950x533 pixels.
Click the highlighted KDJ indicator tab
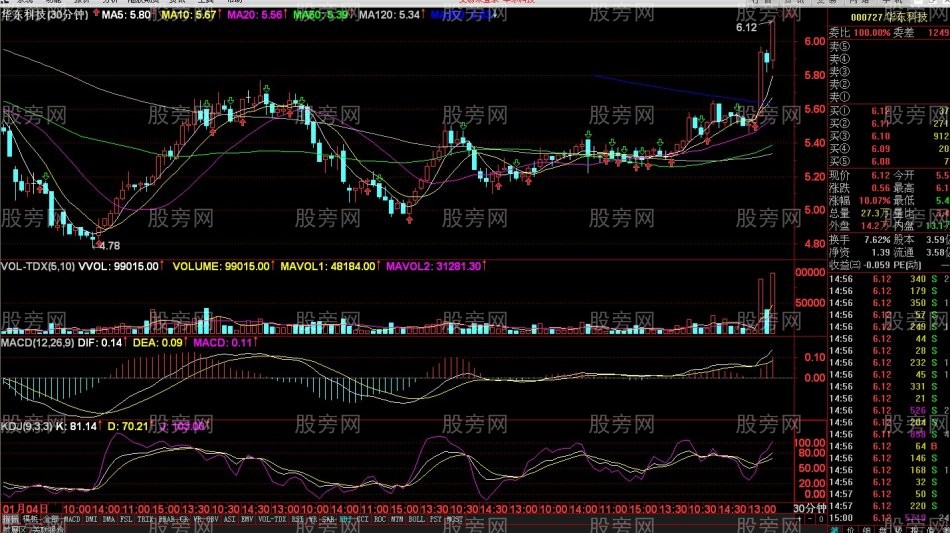345,519
